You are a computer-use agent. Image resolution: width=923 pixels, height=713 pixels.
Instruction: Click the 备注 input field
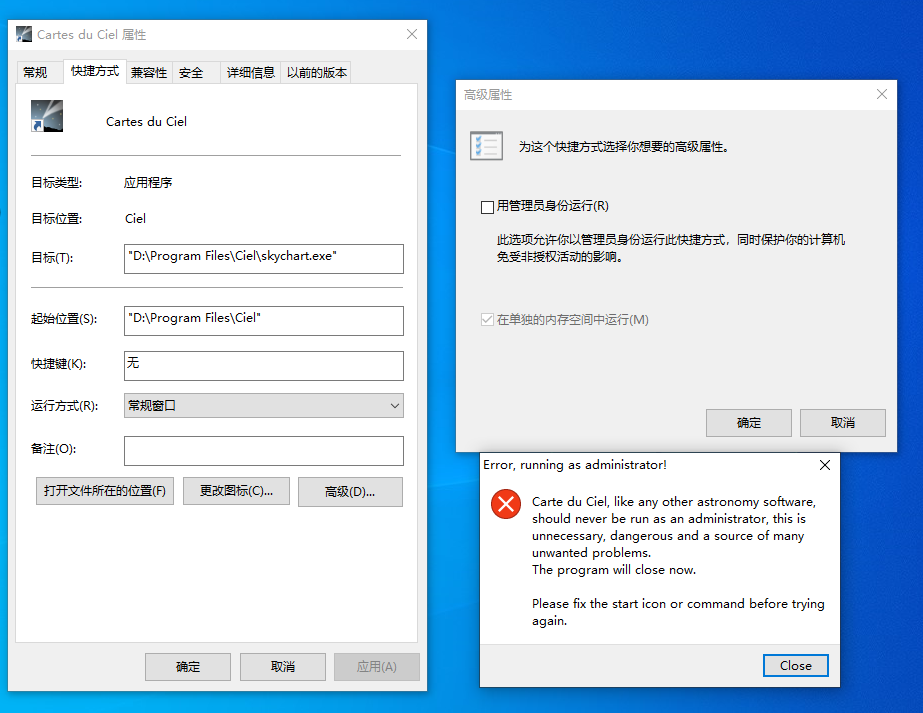click(x=264, y=450)
